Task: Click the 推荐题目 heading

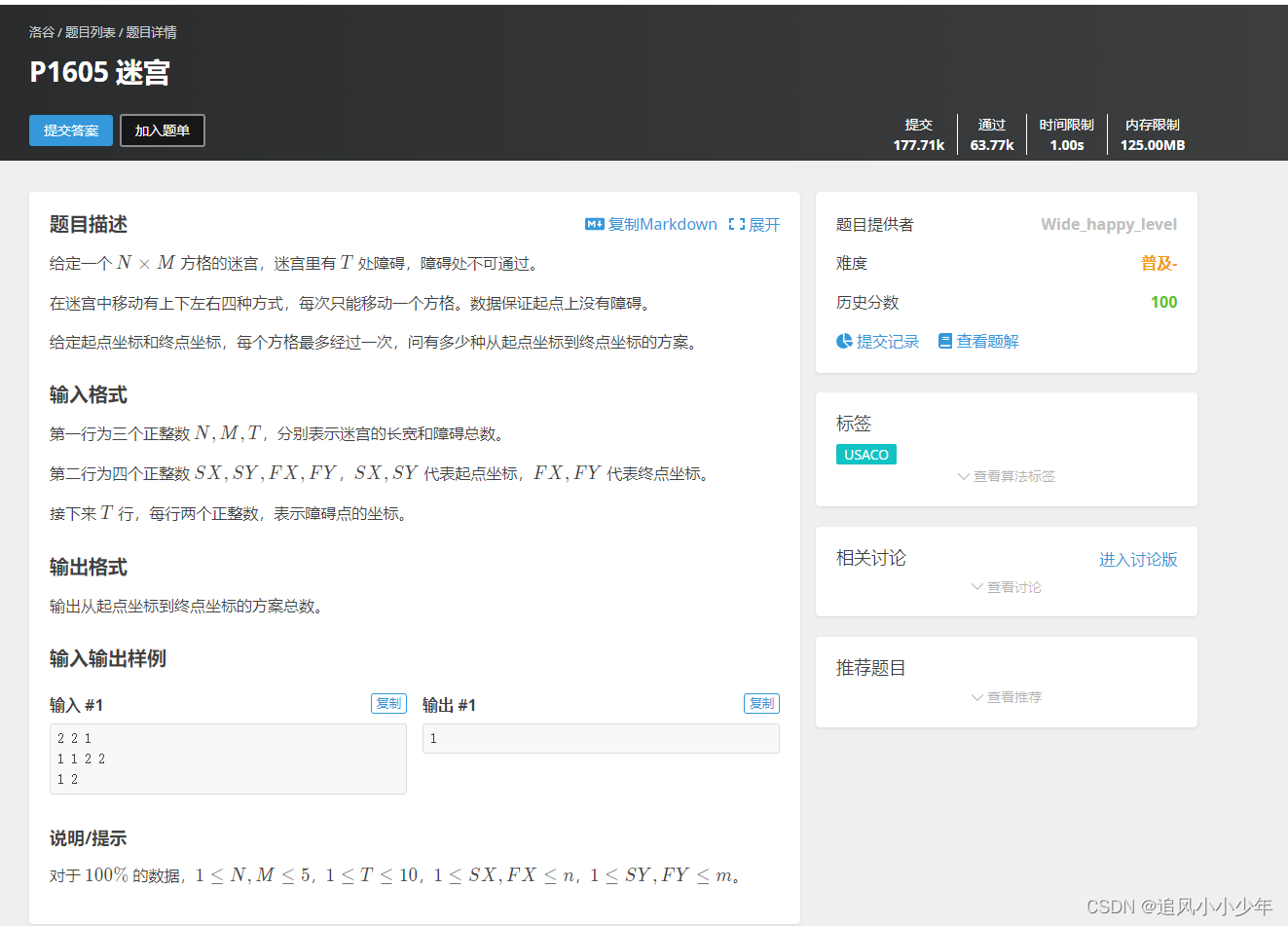Action: click(x=871, y=667)
